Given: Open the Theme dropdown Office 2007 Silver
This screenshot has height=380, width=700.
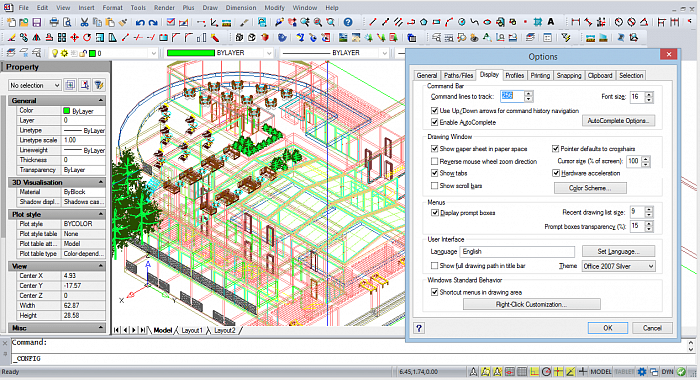Looking at the screenshot, I should pos(618,266).
